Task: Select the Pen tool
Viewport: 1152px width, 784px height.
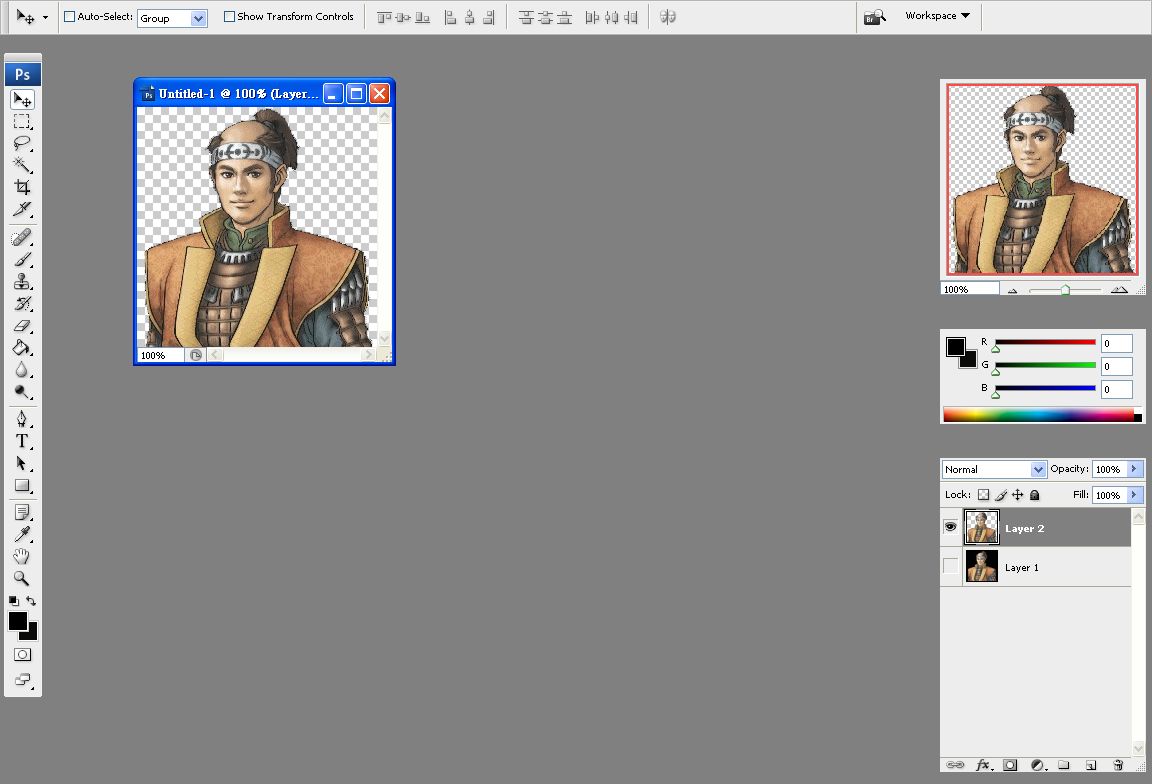Action: [22, 419]
